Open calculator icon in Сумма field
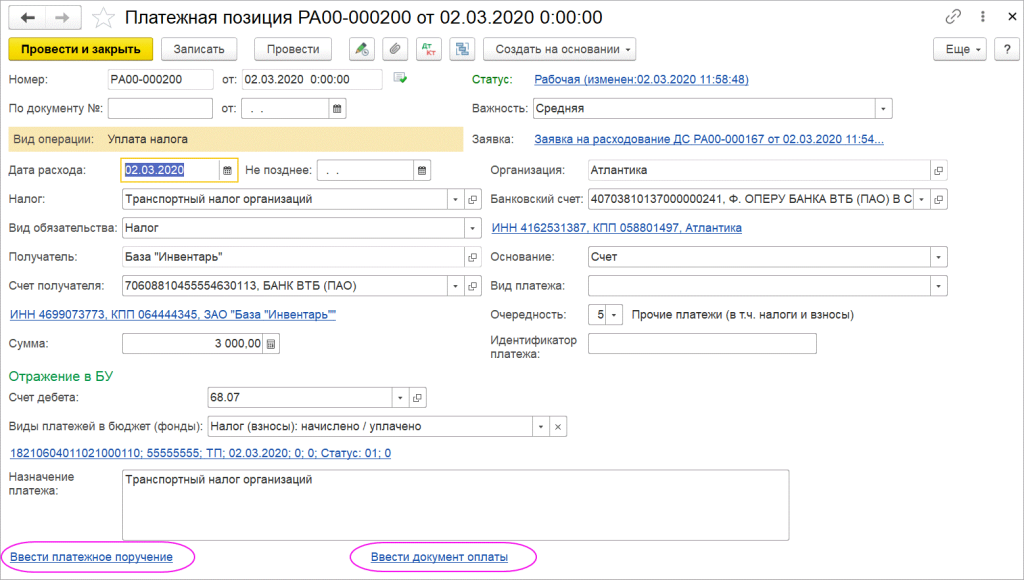The width and height of the screenshot is (1024, 580). 272,344
